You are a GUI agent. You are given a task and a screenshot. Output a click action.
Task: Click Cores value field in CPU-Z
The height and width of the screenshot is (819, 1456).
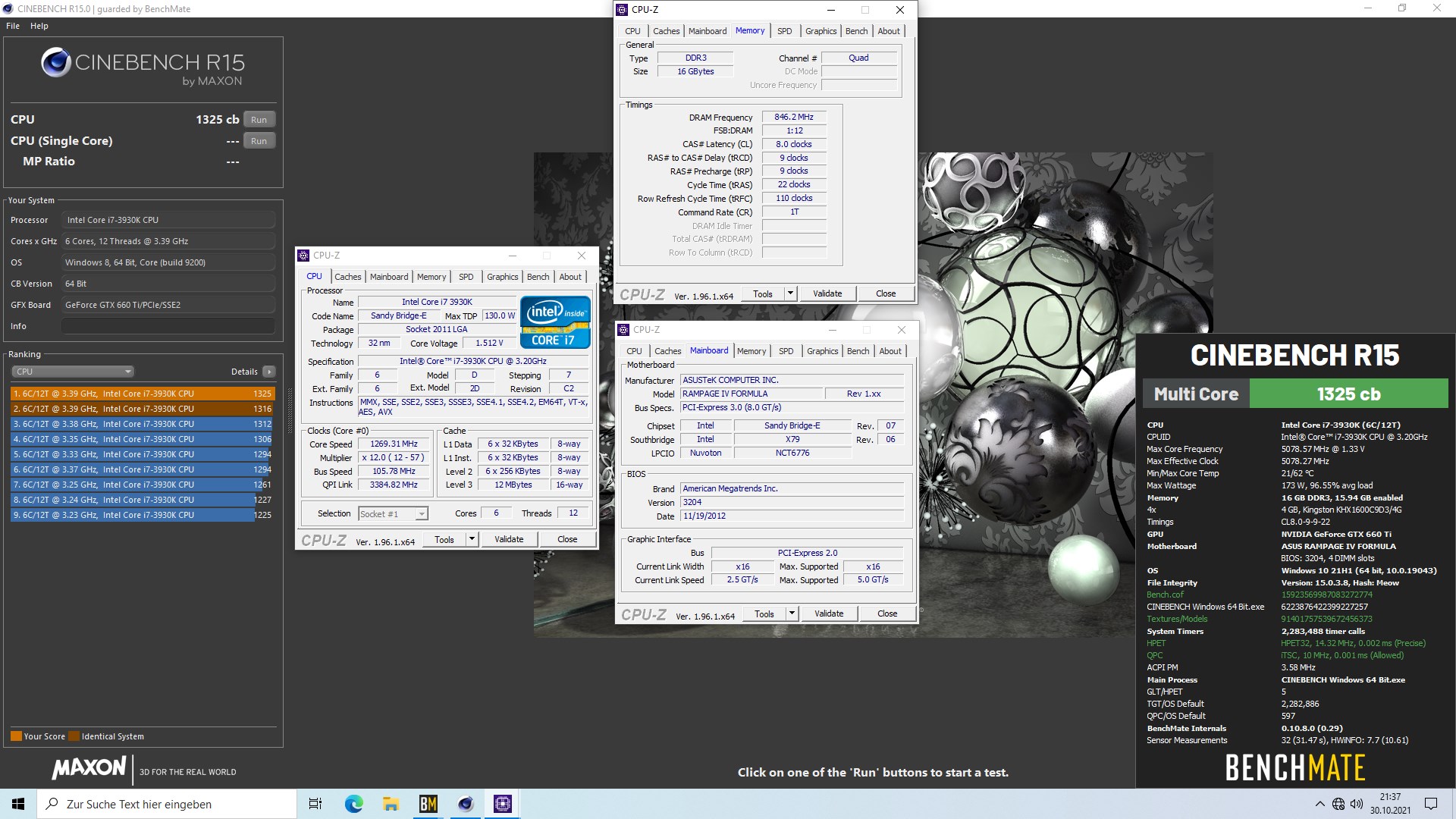[496, 513]
